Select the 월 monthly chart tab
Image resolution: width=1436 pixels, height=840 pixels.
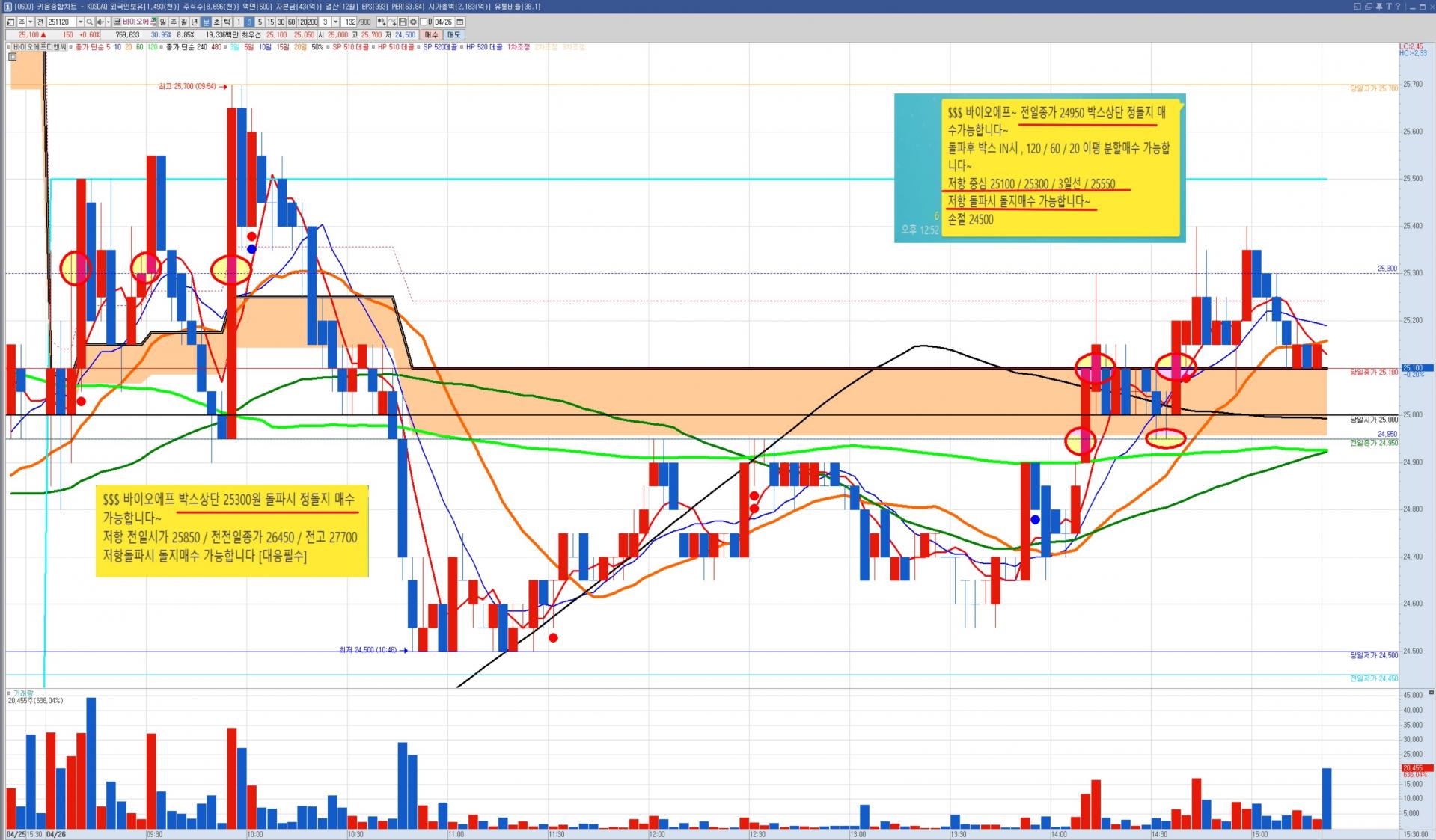(184, 22)
